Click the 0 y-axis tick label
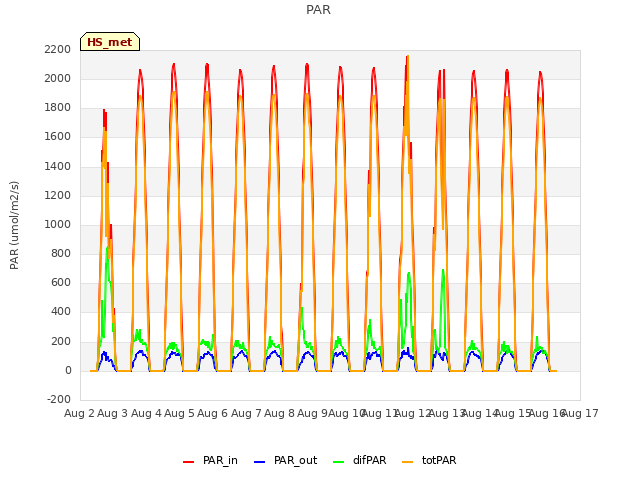The width and height of the screenshot is (640, 480). (x=68, y=370)
